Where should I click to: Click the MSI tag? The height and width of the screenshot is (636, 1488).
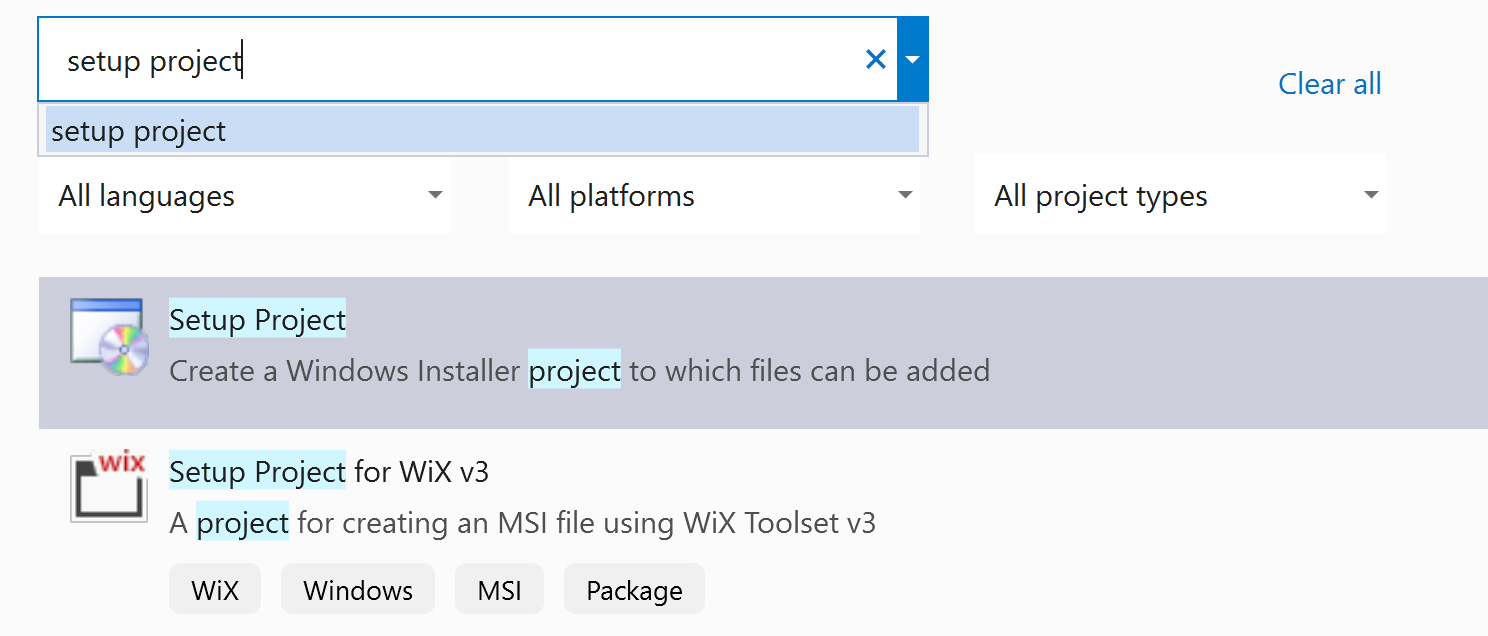tap(499, 589)
